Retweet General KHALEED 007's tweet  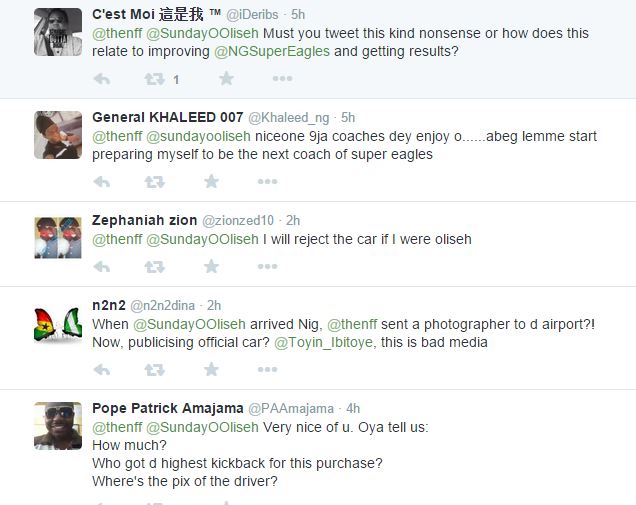[x=154, y=182]
